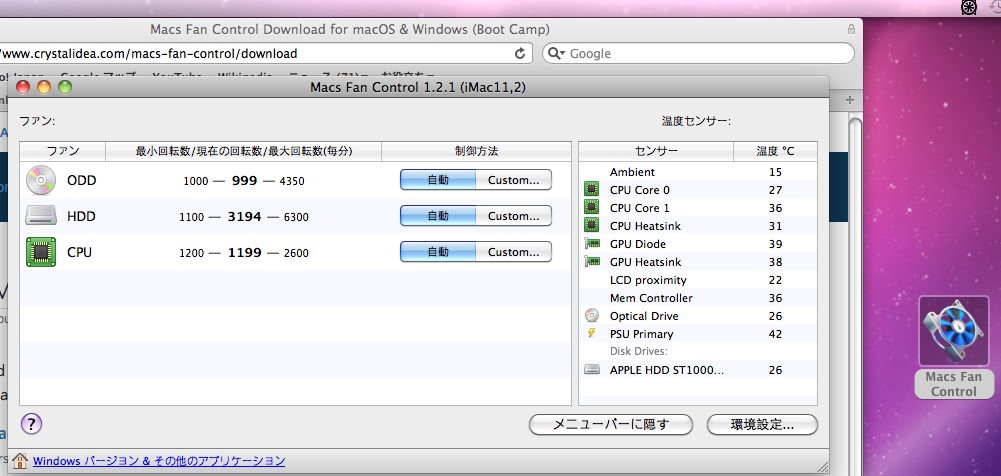Click the APPLE HDD ST1000 drive icon
1001x476 pixels.
point(592,369)
